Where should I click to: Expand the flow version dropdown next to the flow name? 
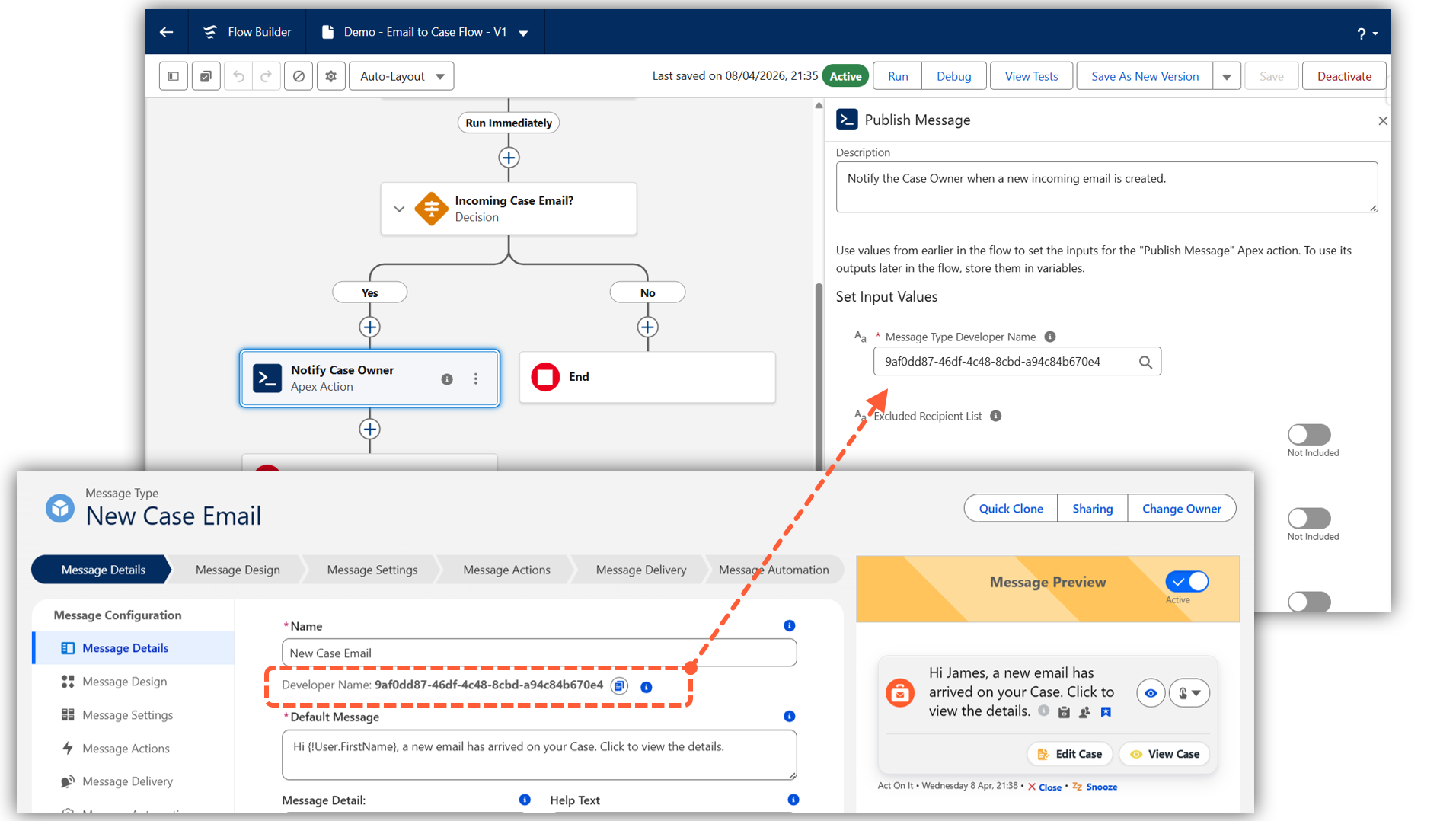coord(523,32)
